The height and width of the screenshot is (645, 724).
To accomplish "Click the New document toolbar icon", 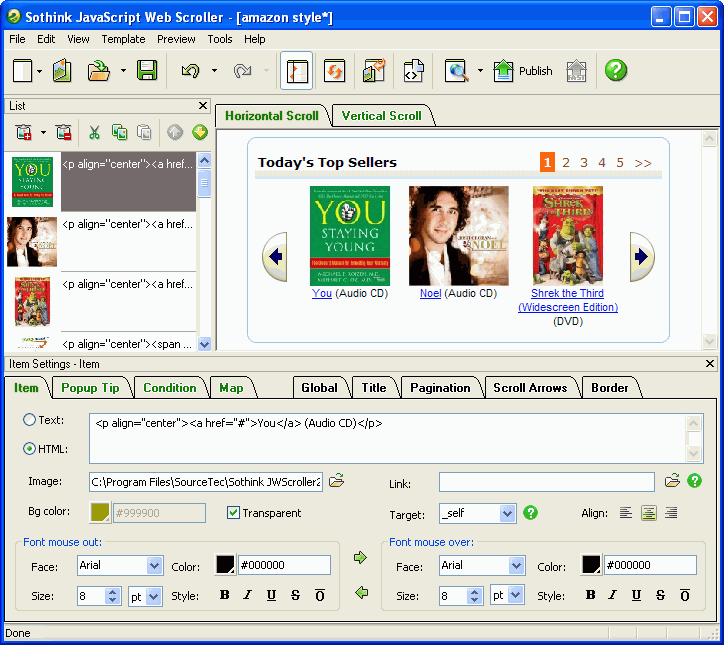I will (x=22, y=71).
